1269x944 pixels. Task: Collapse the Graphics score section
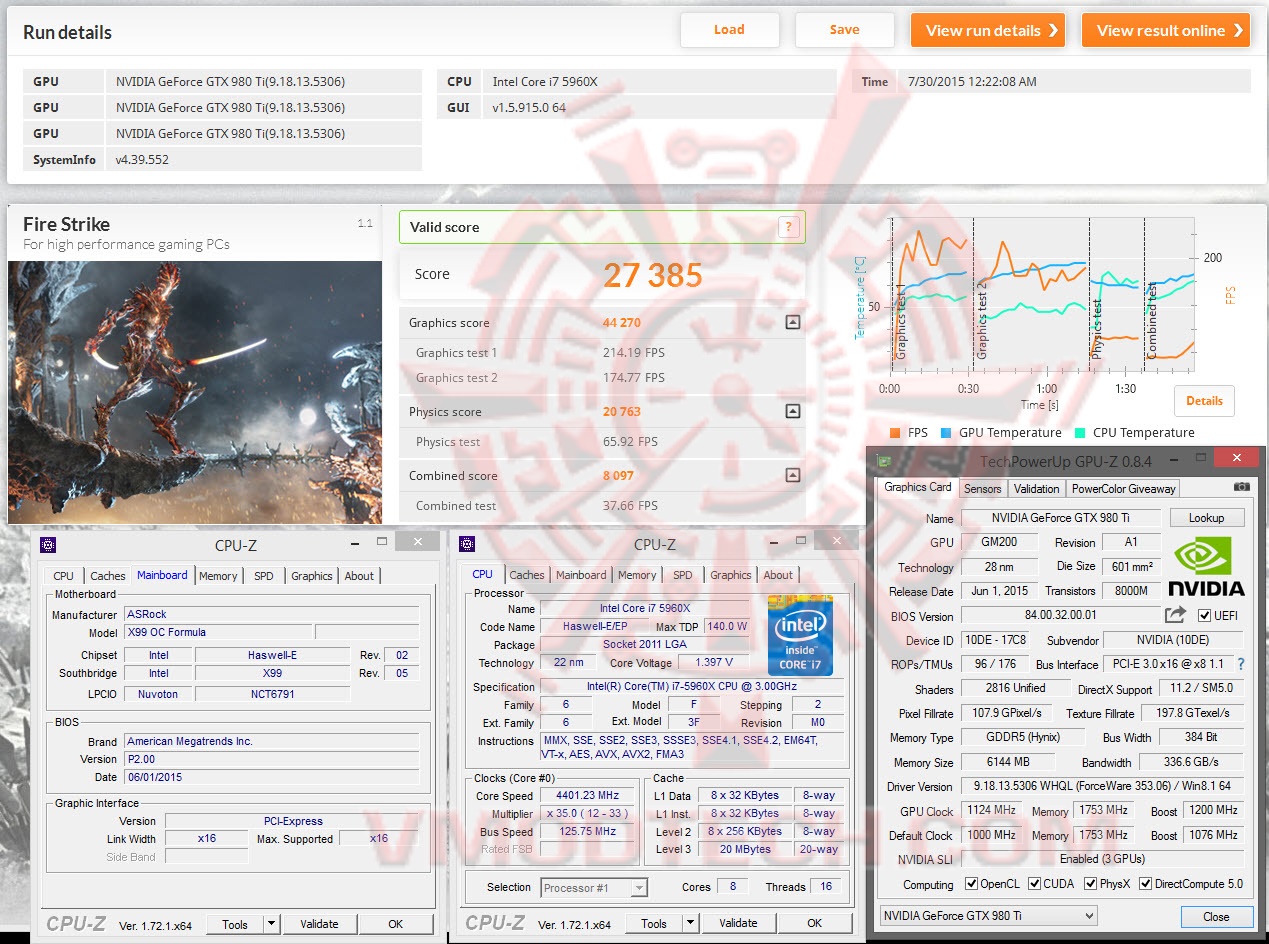point(792,322)
